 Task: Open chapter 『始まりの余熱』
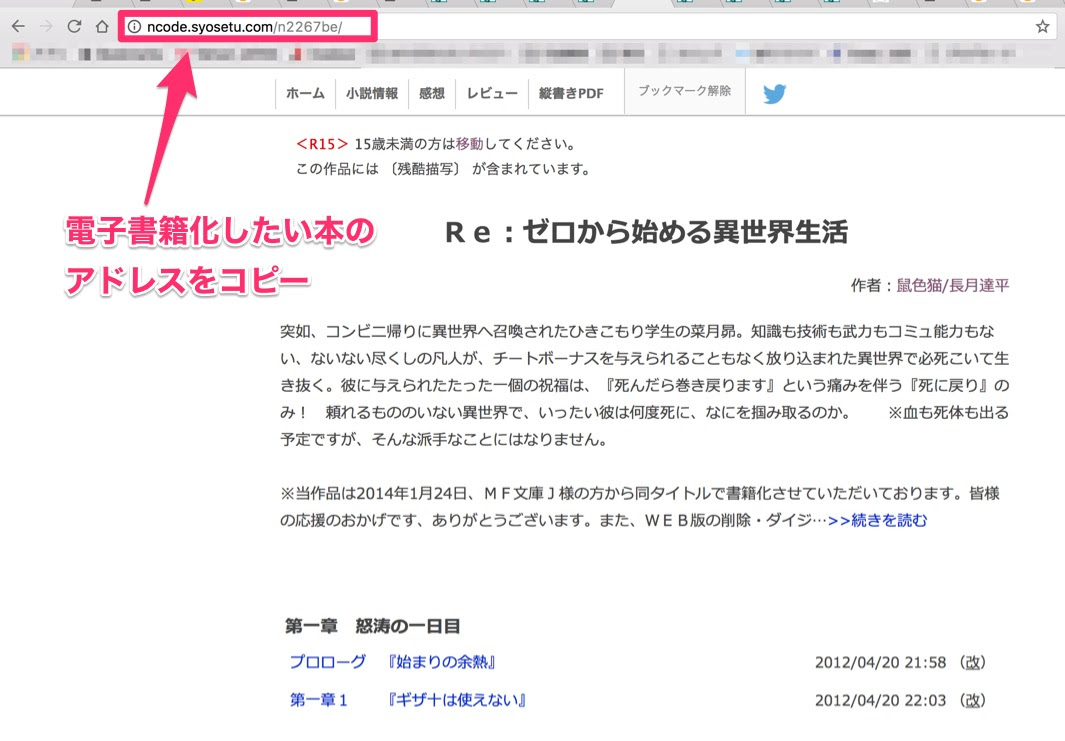[441, 662]
